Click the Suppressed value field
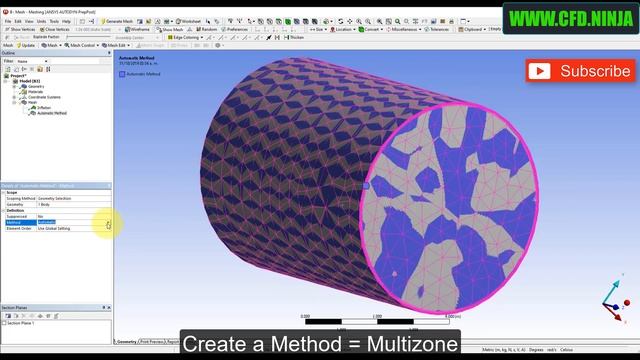The width and height of the screenshot is (640, 360). [x=73, y=216]
